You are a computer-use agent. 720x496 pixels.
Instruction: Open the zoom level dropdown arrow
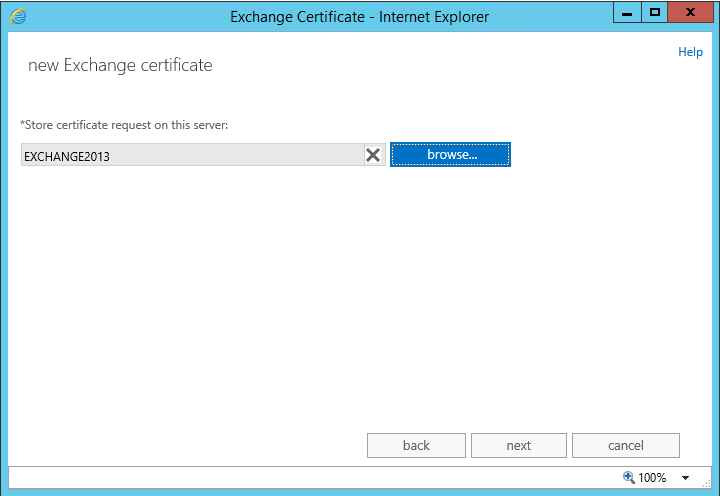[x=685, y=478]
